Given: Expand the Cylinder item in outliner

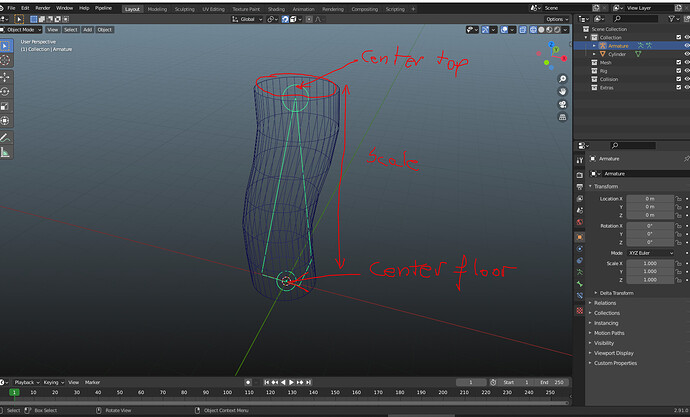Looking at the screenshot, I should click(x=594, y=54).
